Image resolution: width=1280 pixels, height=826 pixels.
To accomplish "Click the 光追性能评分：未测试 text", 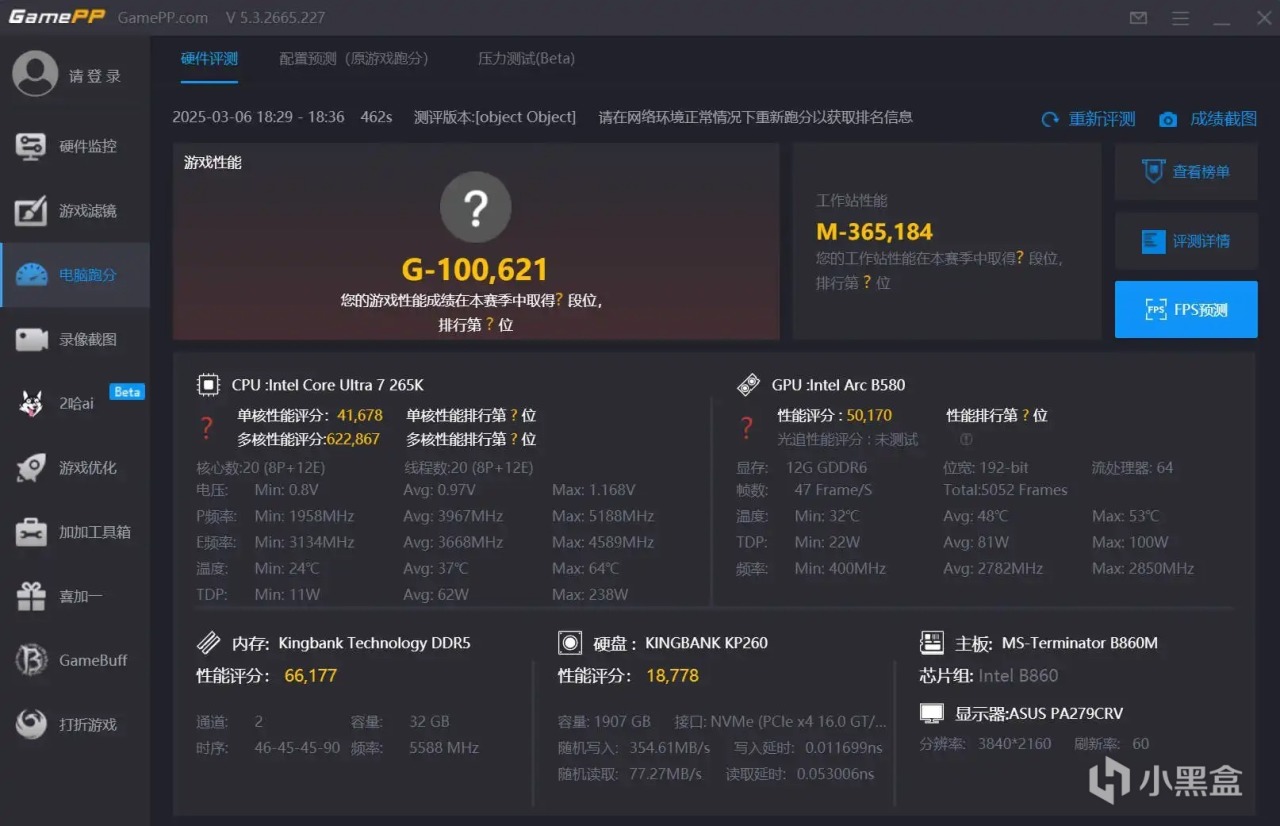I will [x=848, y=439].
